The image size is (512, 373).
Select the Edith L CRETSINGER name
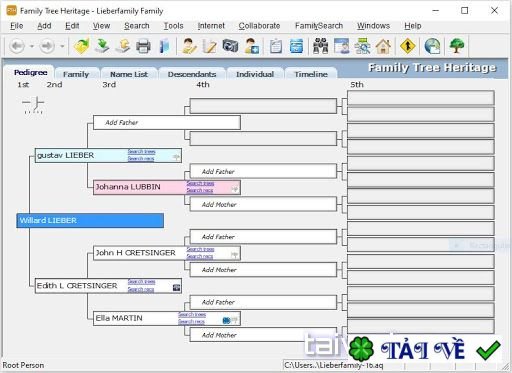click(x=77, y=286)
